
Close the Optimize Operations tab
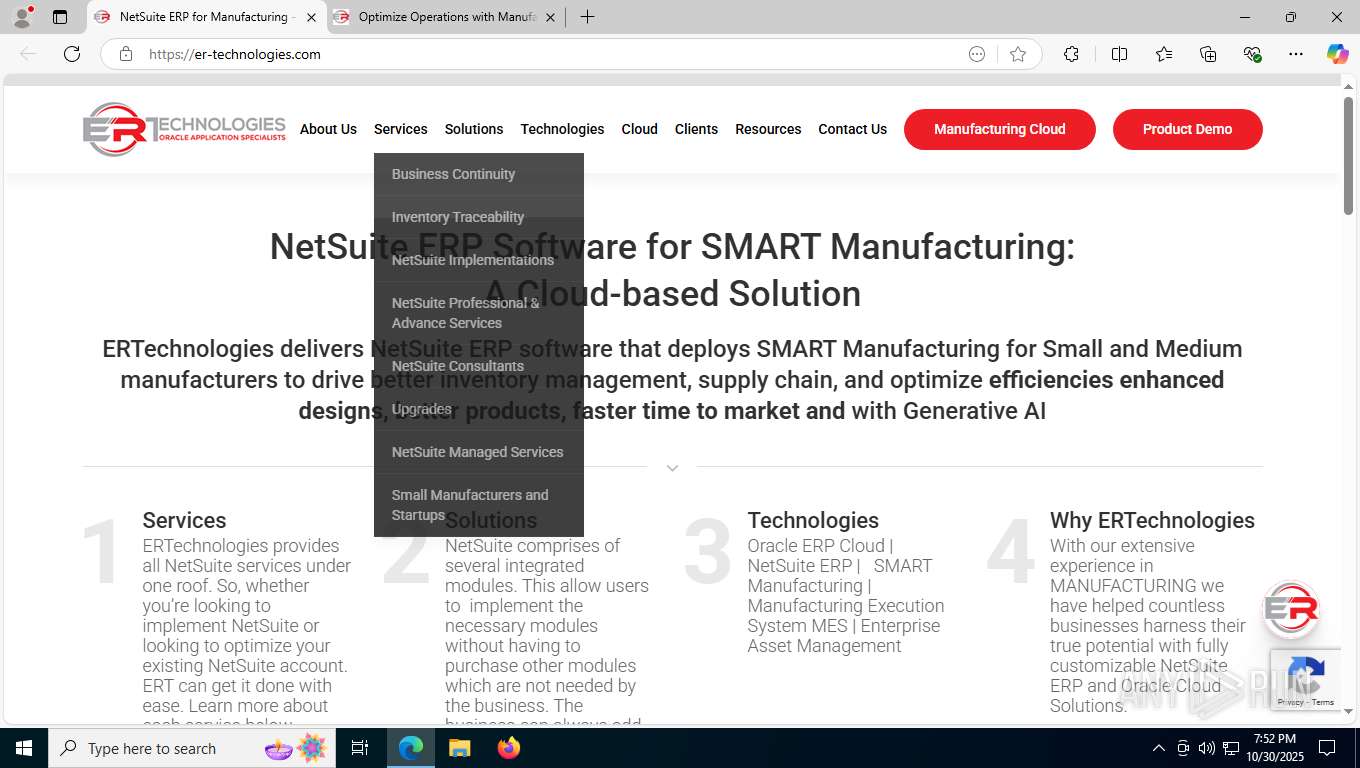(550, 17)
